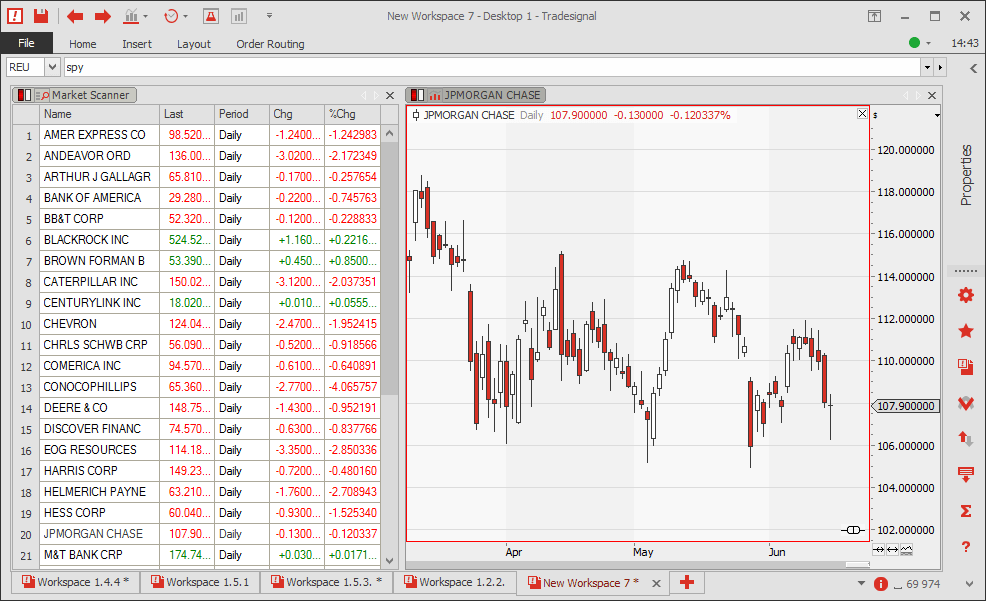The height and width of the screenshot is (601, 986).
Task: Open the workspace tab list dropdown
Action: point(861,583)
